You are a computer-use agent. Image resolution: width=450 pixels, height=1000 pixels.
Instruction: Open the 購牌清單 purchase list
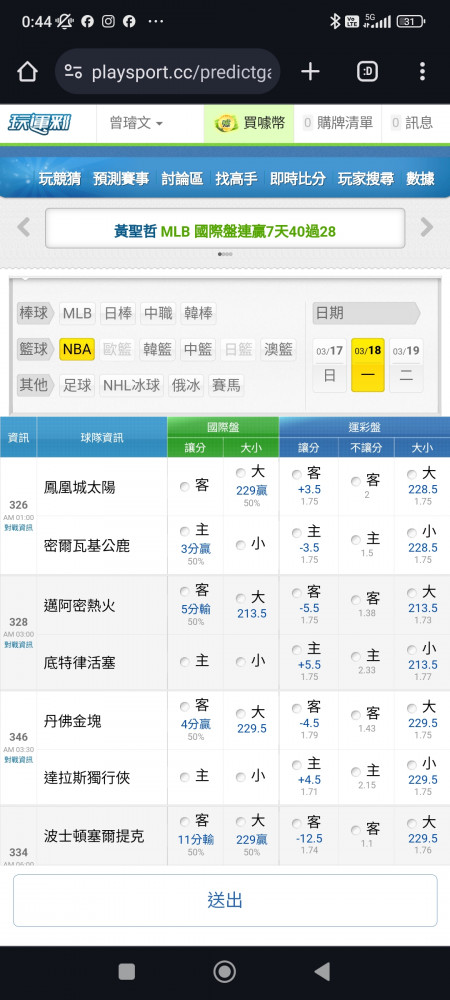[x=338, y=123]
